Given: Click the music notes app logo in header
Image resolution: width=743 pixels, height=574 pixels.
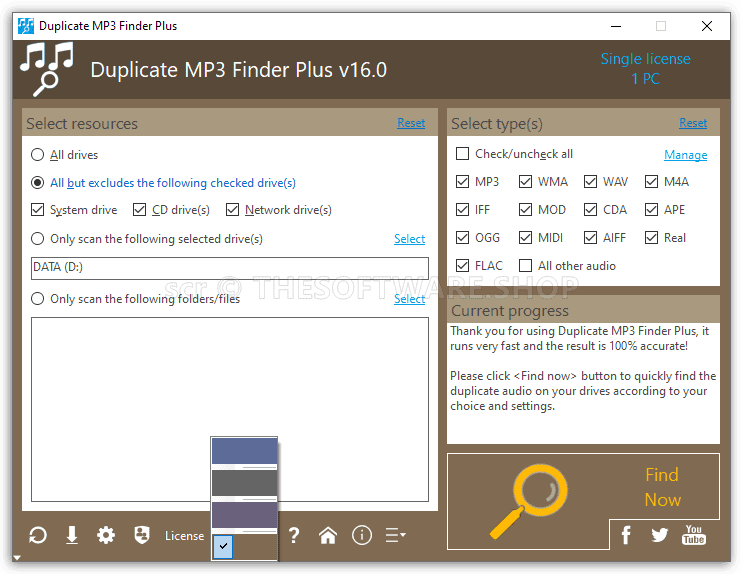Looking at the screenshot, I should pyautogui.click(x=46, y=69).
